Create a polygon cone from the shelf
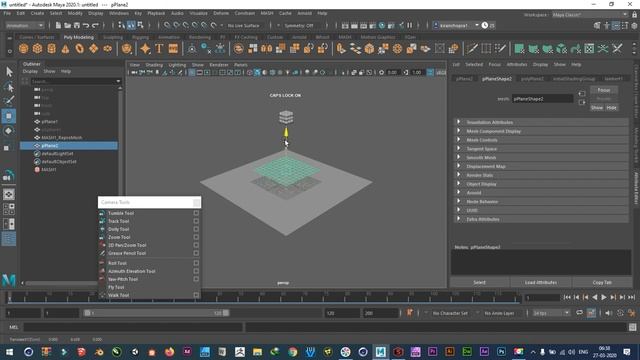 tap(65, 49)
